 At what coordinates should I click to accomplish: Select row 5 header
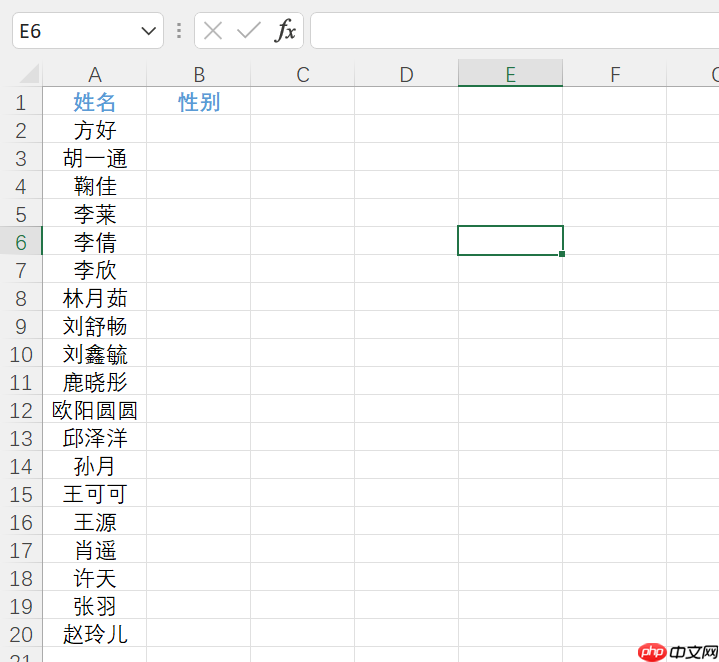tap(21, 214)
